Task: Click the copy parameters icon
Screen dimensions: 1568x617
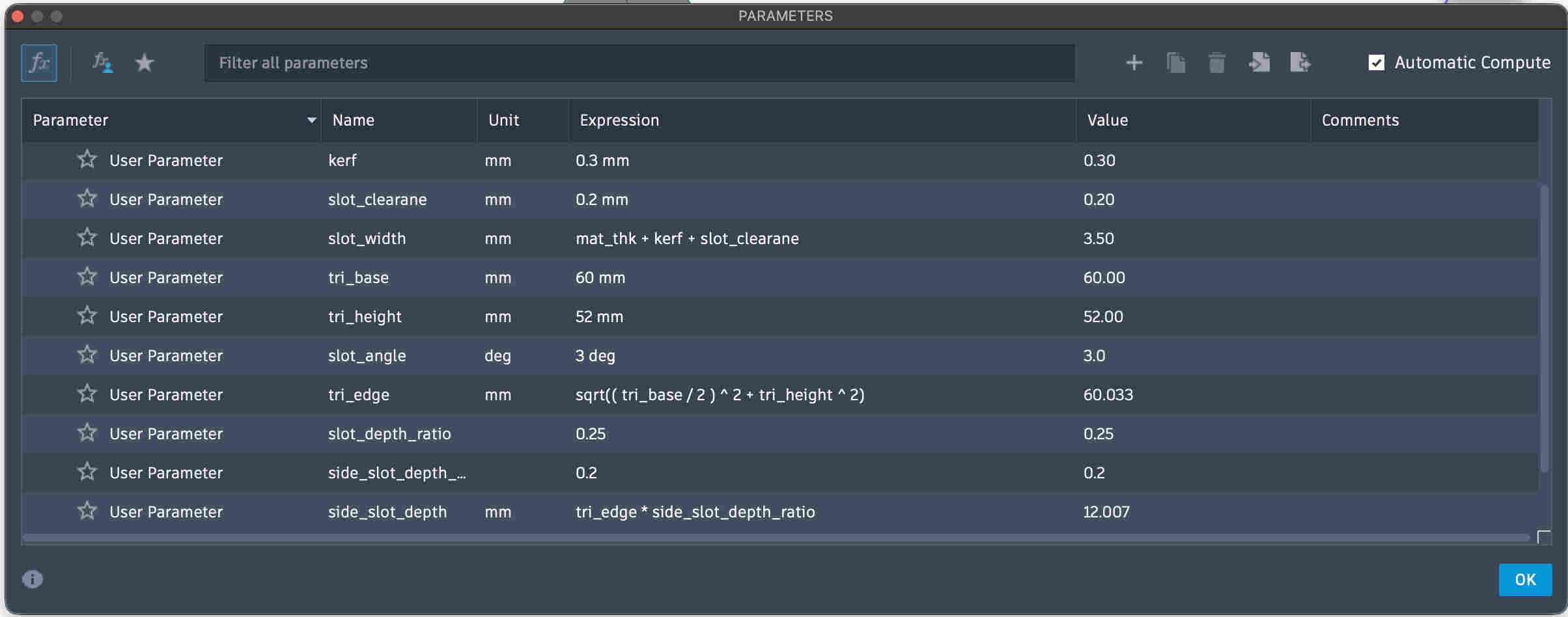Action: [x=1175, y=62]
